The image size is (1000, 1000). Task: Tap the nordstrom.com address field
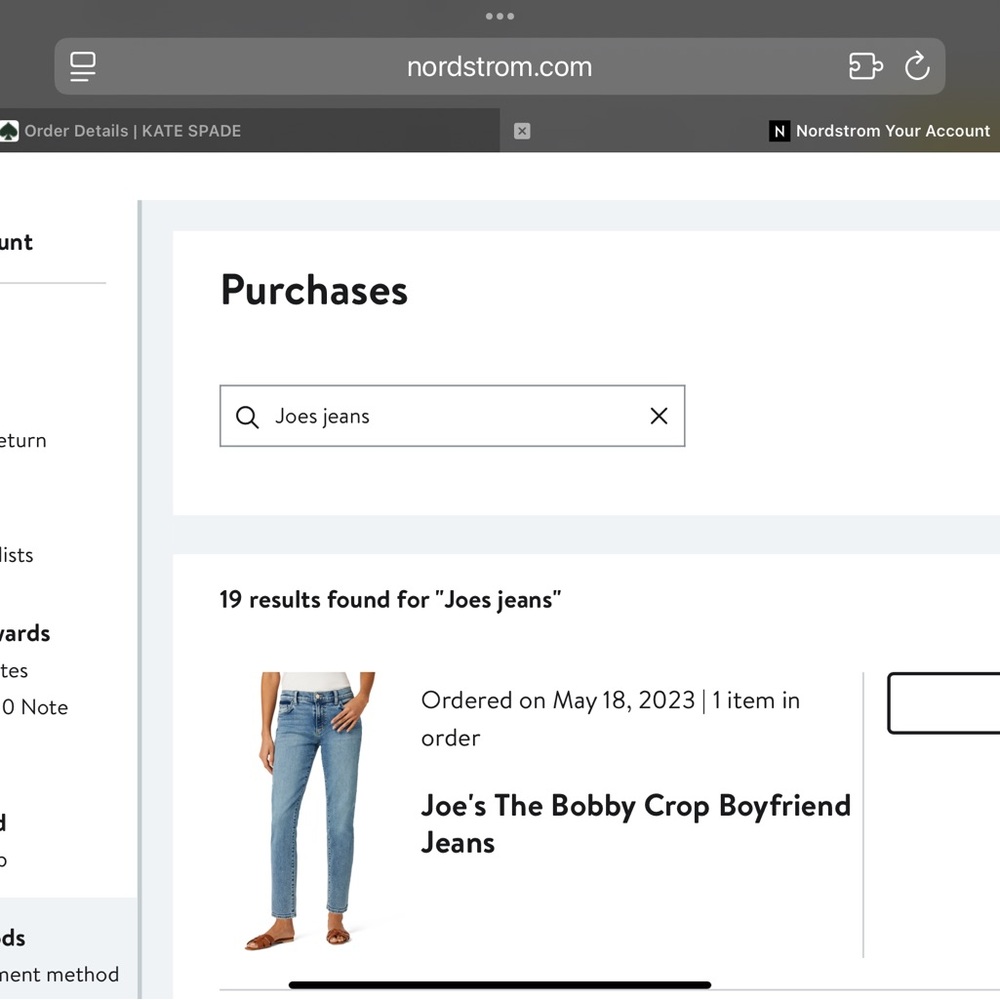(x=499, y=66)
